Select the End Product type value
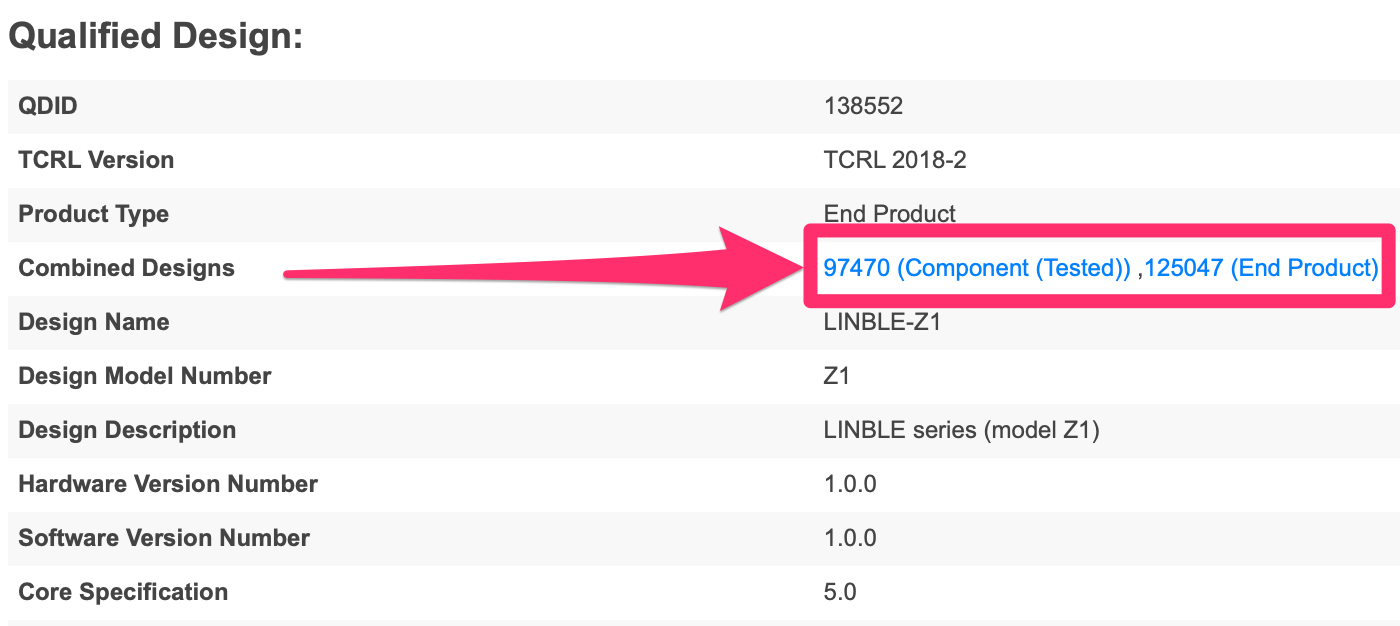Viewport: 1400px width, 626px height. click(x=890, y=214)
